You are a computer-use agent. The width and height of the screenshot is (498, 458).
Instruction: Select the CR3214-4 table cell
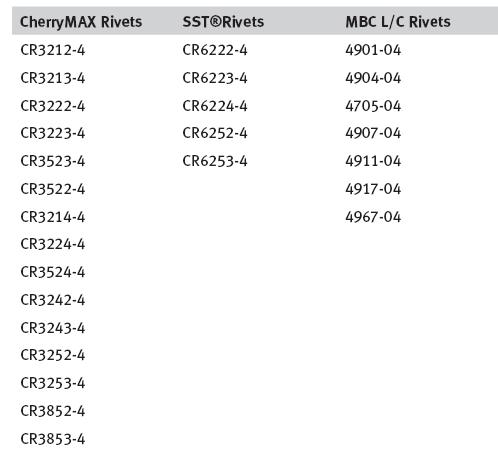[x=53, y=217]
